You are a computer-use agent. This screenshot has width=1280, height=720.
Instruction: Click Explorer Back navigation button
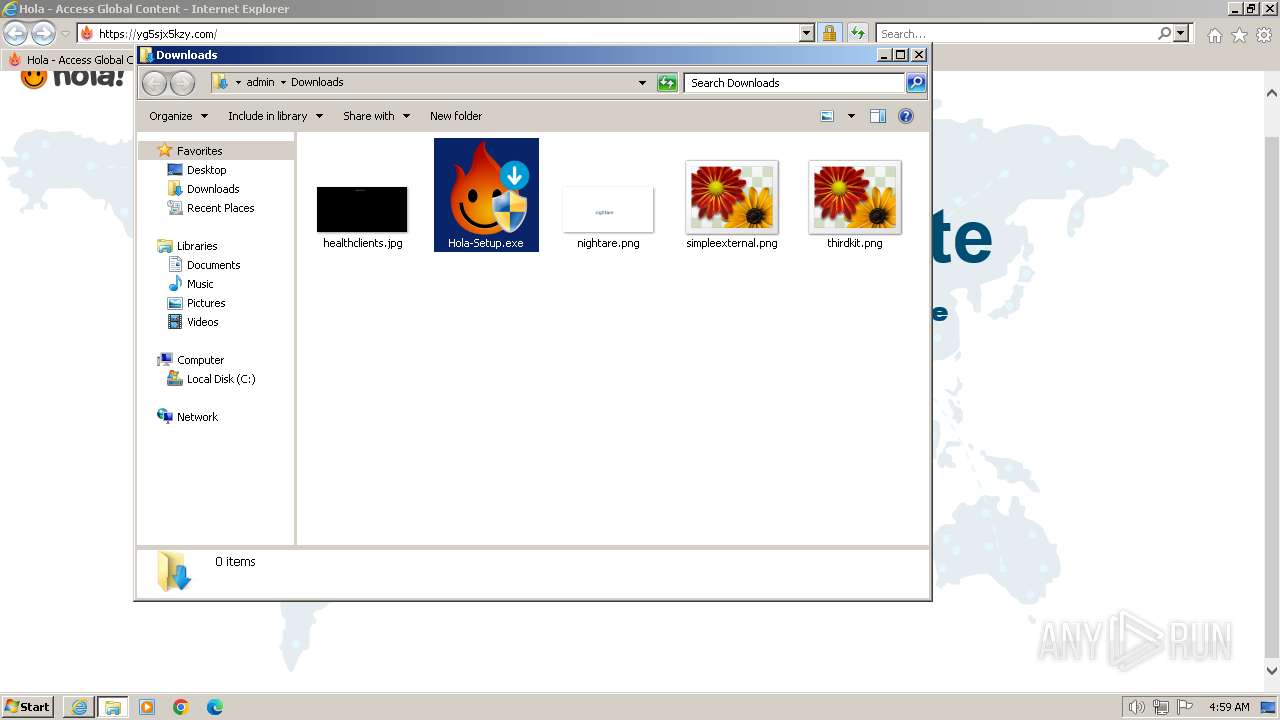click(x=154, y=83)
